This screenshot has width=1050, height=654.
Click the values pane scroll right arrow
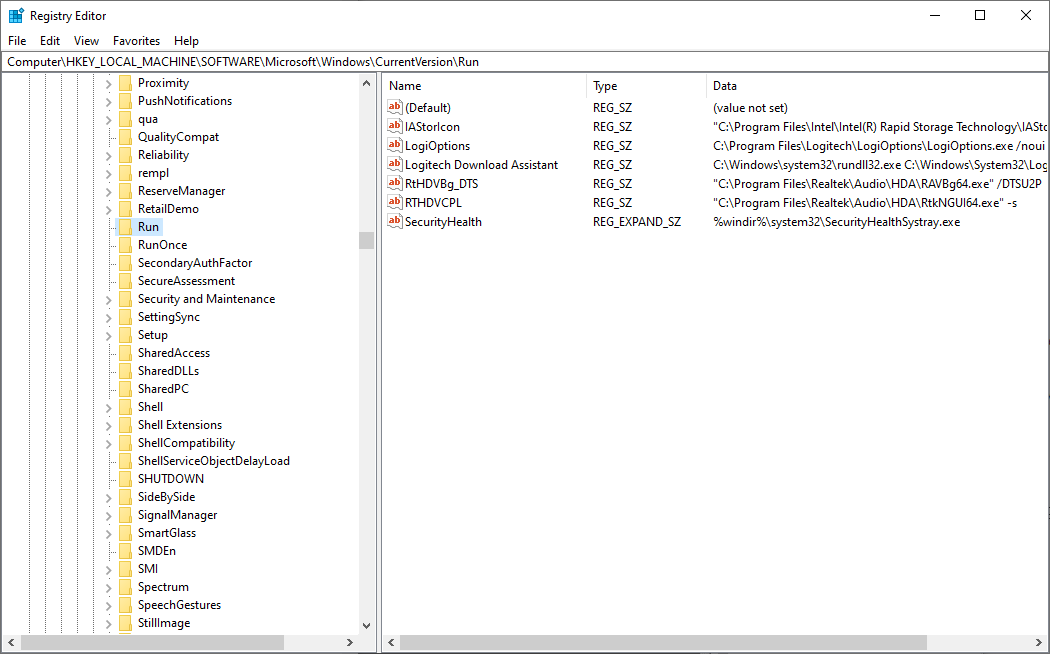(x=1039, y=643)
